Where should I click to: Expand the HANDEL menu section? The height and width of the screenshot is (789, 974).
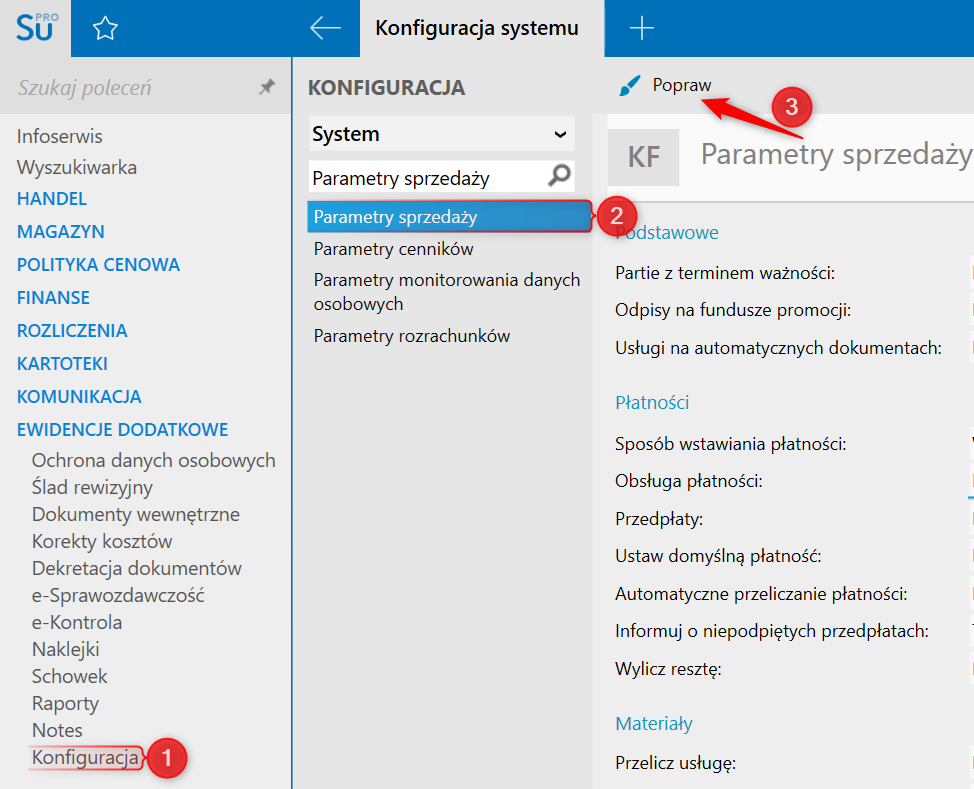[x=52, y=199]
